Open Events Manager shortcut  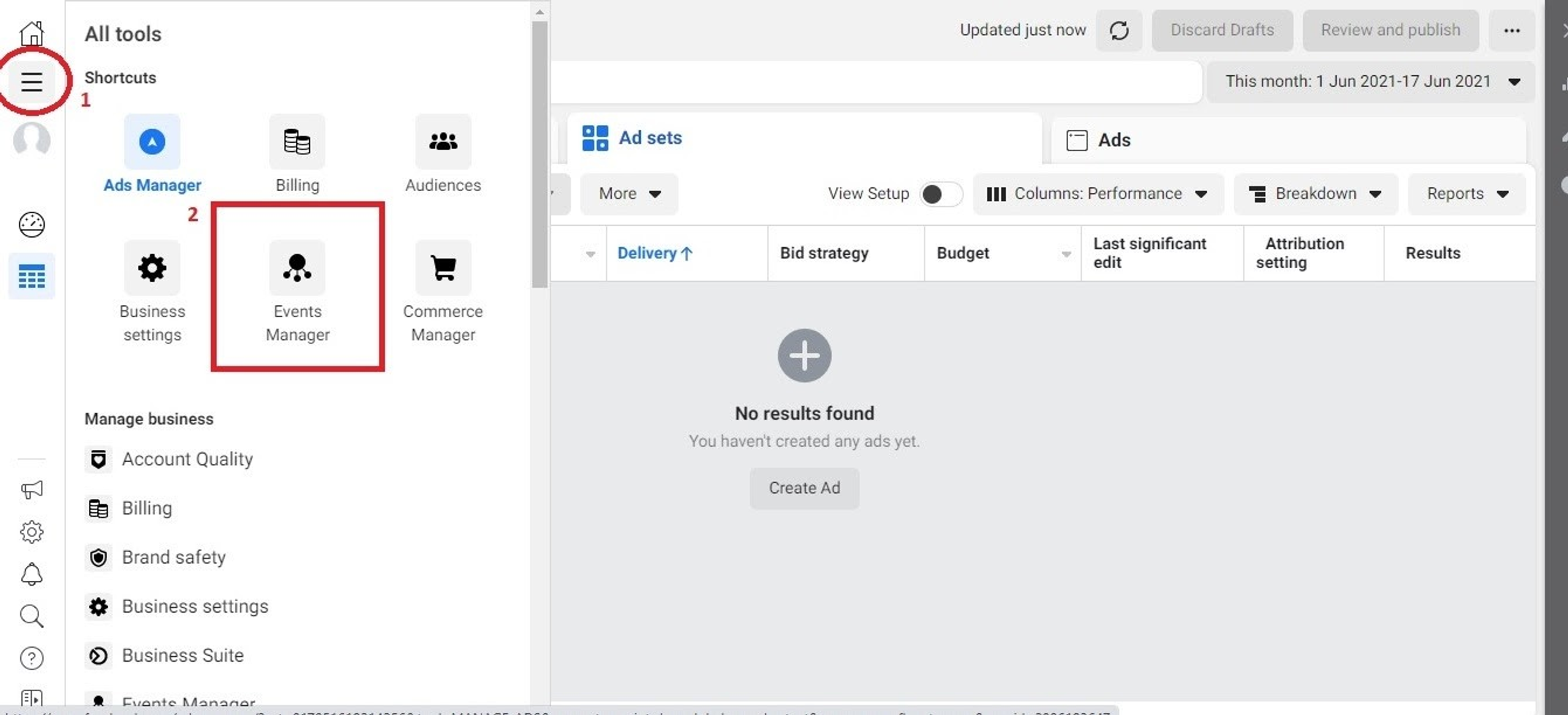[x=297, y=268]
